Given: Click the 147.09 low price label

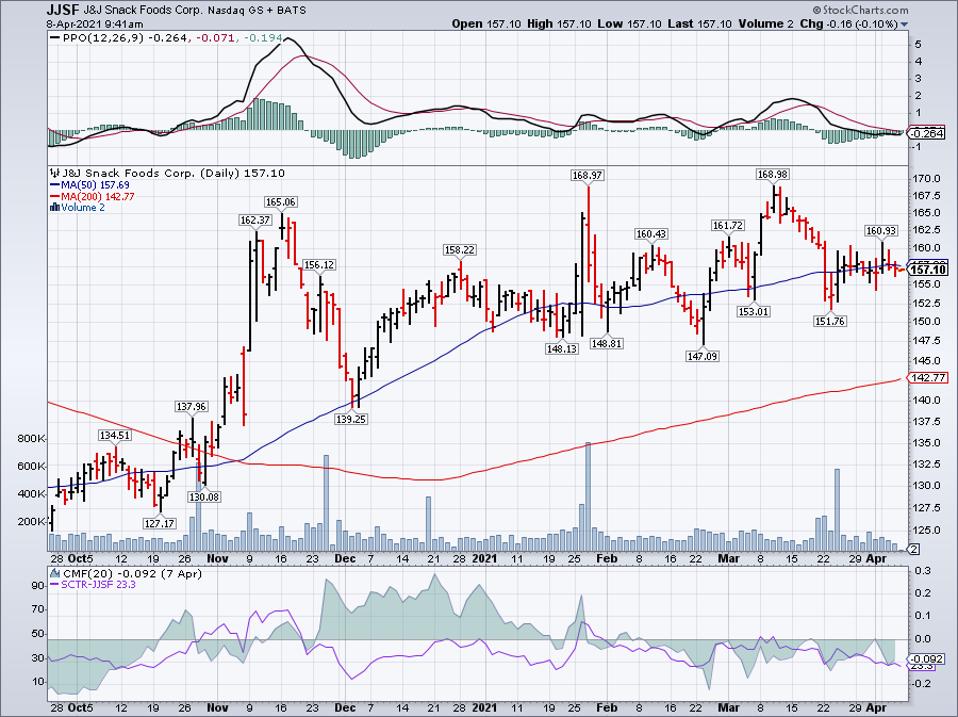Looking at the screenshot, I should click(x=702, y=356).
